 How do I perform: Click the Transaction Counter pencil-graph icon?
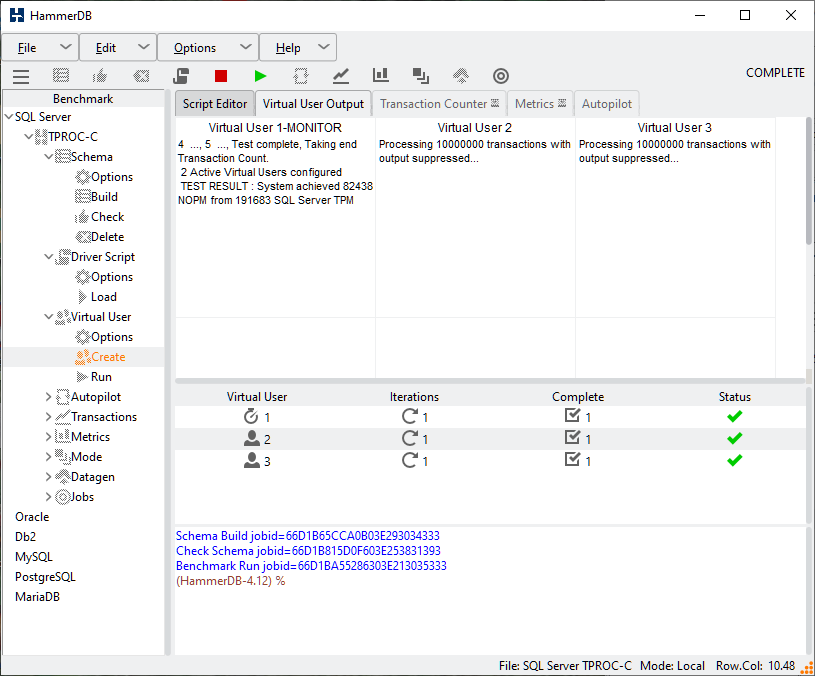tap(340, 76)
